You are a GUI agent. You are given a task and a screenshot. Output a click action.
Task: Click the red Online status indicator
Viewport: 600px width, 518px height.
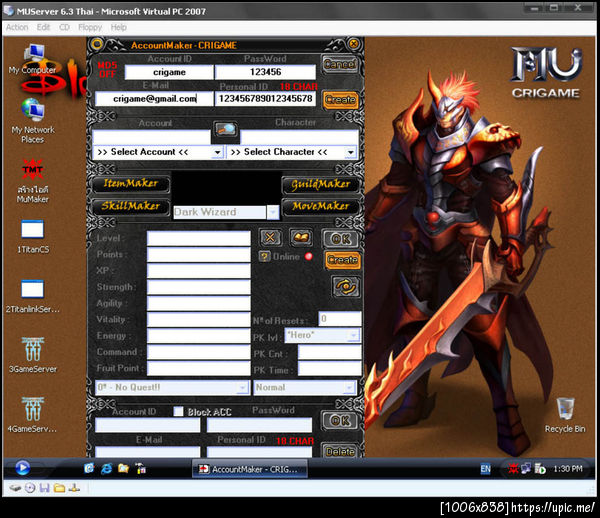click(308, 256)
